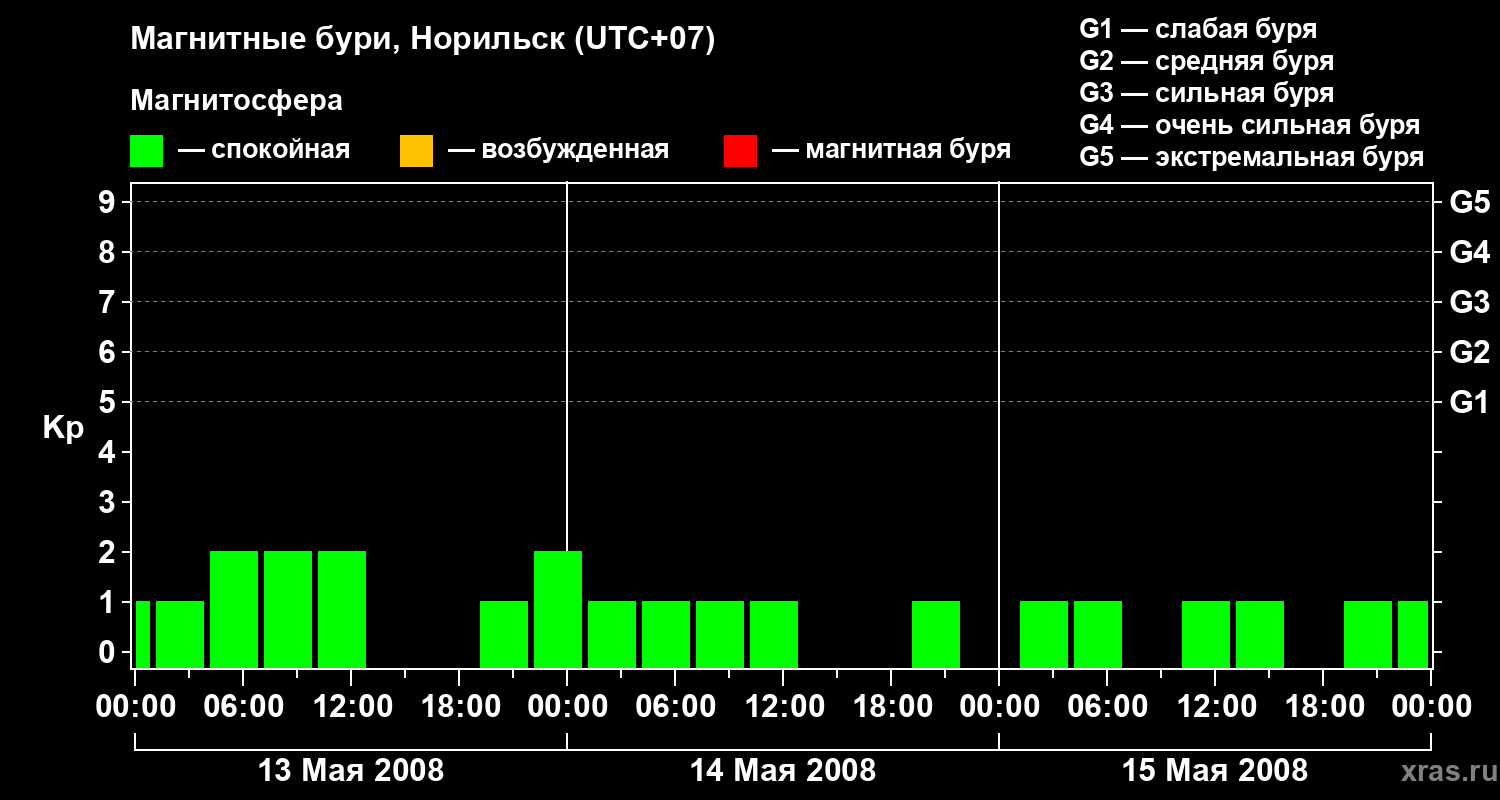Click the right-axis 'G3' level label
Screen dimensions: 1500x800
[1470, 302]
